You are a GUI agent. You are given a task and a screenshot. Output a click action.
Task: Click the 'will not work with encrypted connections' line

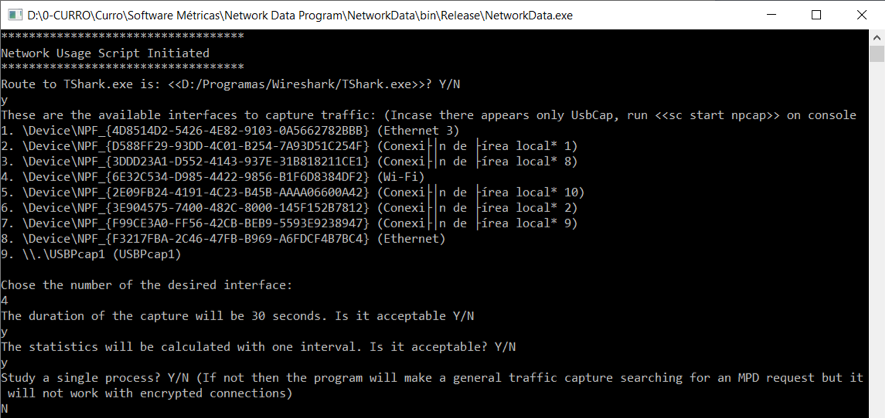point(150,393)
